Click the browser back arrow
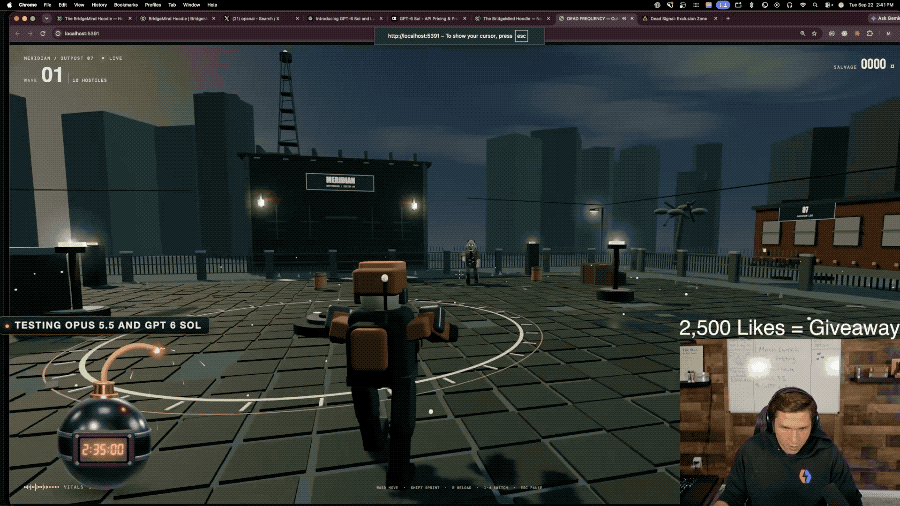This screenshot has height=506, width=900. [x=17, y=34]
